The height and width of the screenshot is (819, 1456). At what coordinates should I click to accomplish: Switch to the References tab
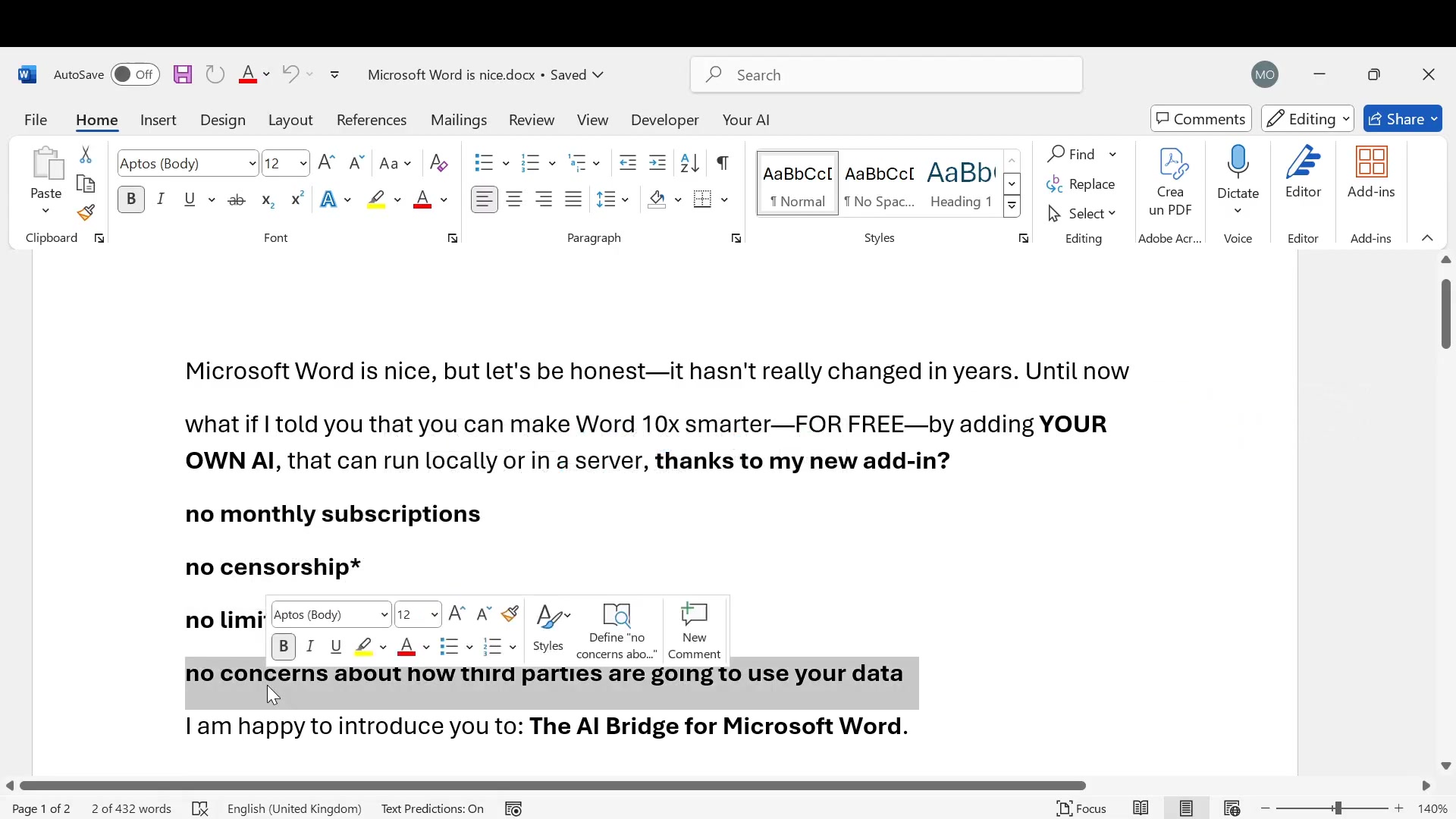[372, 120]
